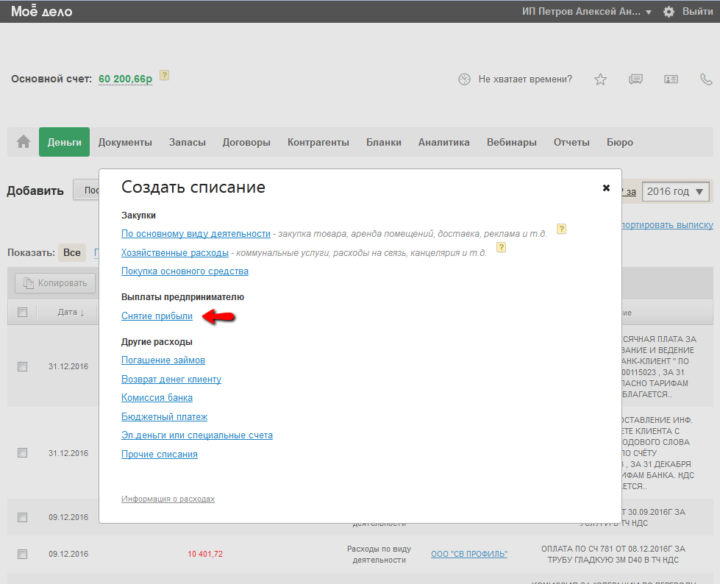The image size is (720, 584).
Task: Click 'Хозяйственные расходы' link
Action: click(174, 253)
